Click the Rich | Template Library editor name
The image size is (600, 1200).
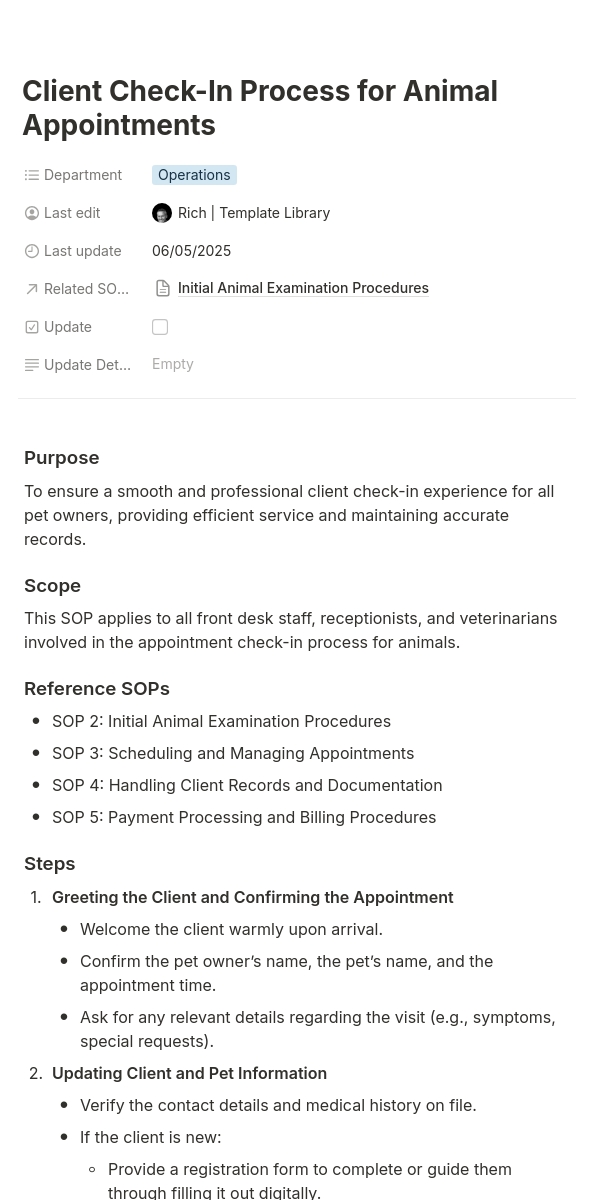[x=254, y=213]
